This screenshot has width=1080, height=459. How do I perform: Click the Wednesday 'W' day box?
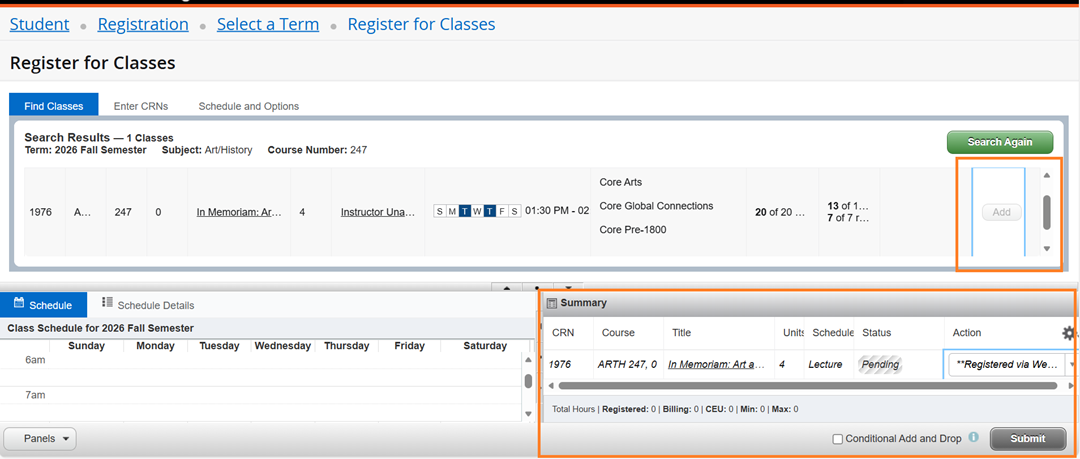[477, 211]
